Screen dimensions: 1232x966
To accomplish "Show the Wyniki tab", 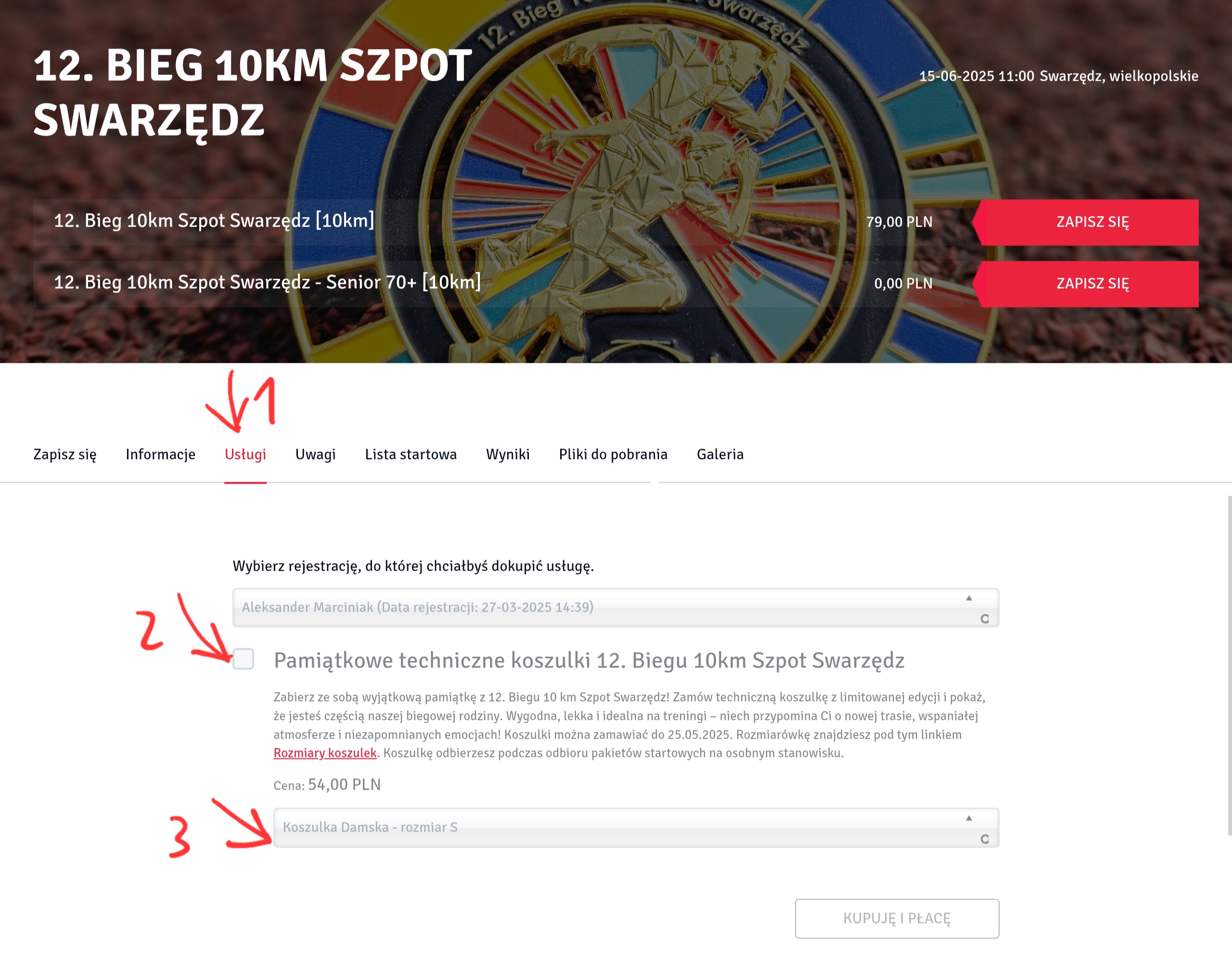I will tap(507, 454).
